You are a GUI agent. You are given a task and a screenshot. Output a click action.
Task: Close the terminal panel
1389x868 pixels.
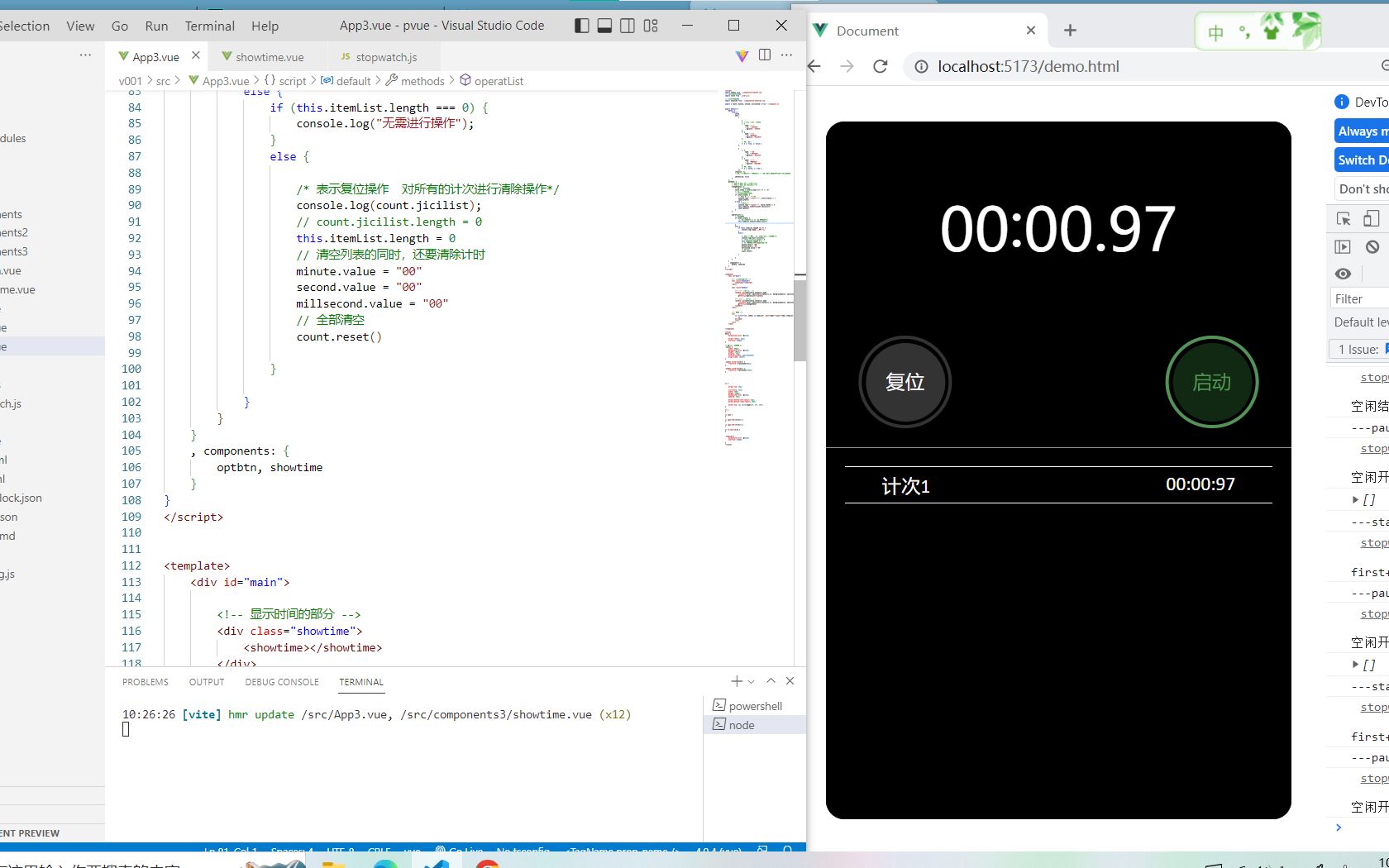point(790,681)
